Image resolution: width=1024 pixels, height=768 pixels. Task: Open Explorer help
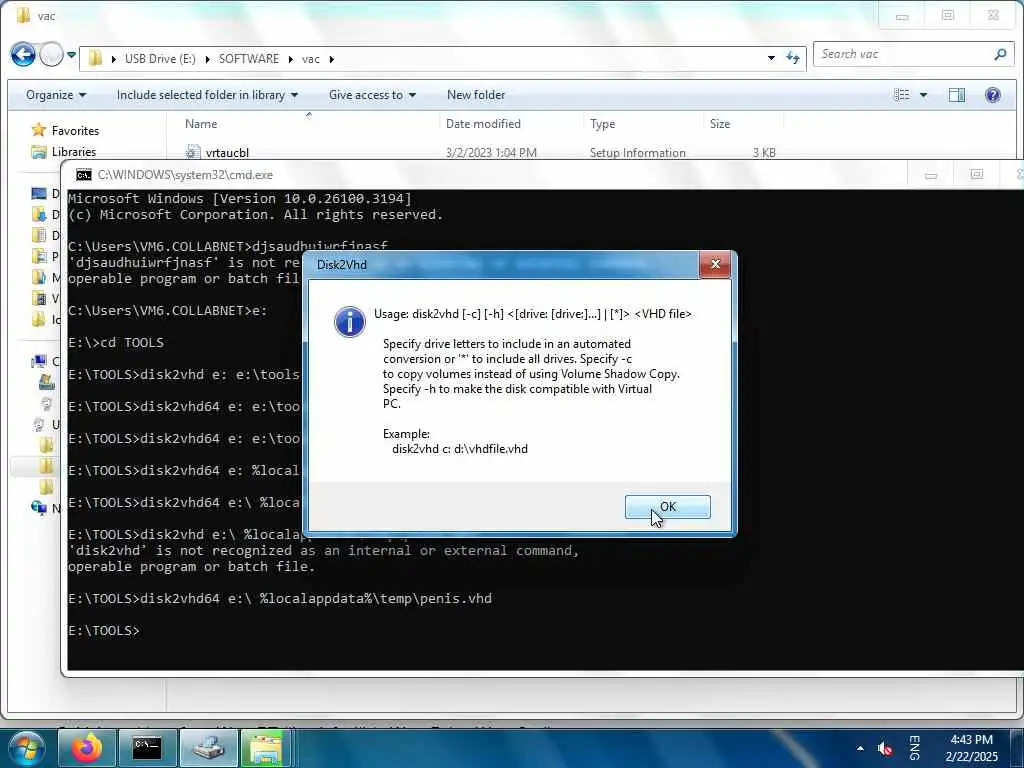[x=993, y=95]
